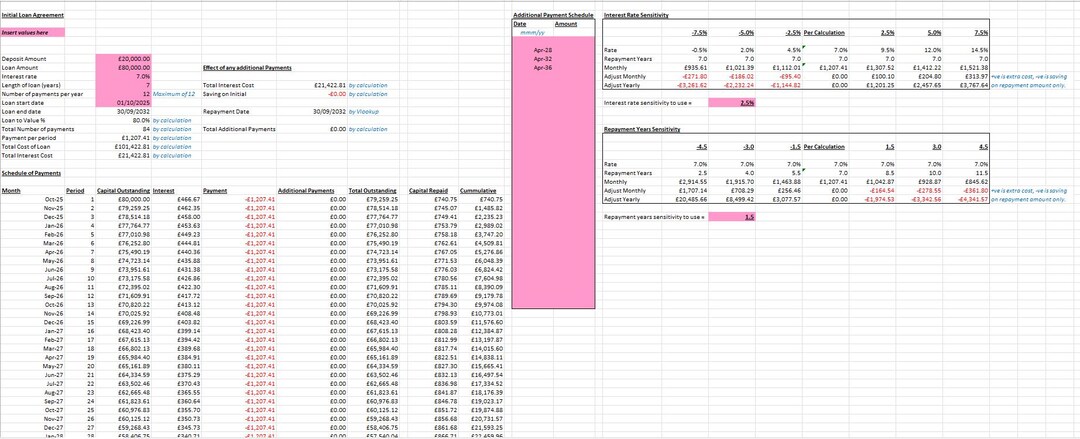This screenshot has width=1080, height=439.
Task: Click Adjust Monthly value -£271.80
Action: pos(696,76)
